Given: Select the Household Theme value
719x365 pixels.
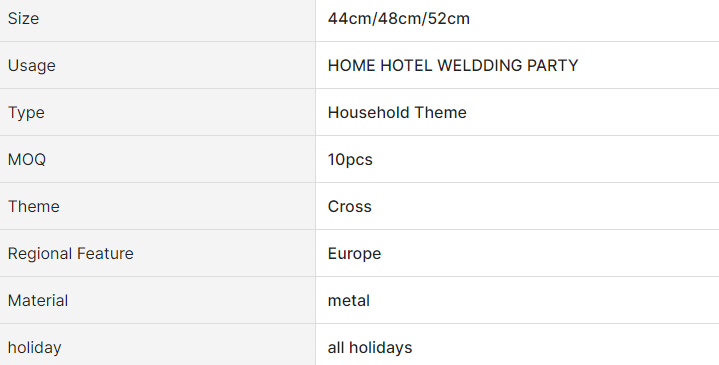Looking at the screenshot, I should (x=397, y=112).
